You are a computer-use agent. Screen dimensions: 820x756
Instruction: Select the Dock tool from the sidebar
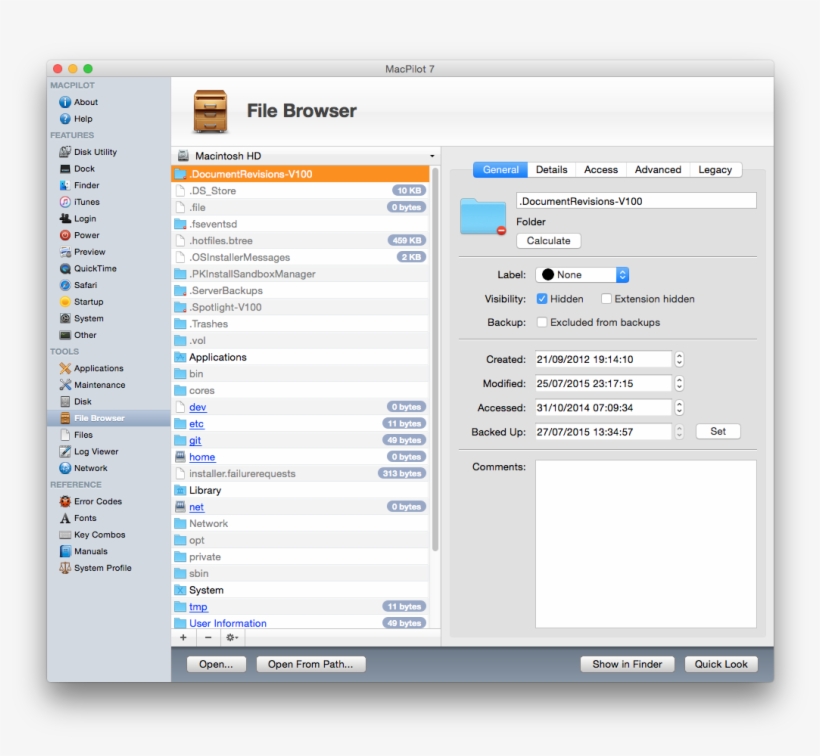click(x=80, y=169)
